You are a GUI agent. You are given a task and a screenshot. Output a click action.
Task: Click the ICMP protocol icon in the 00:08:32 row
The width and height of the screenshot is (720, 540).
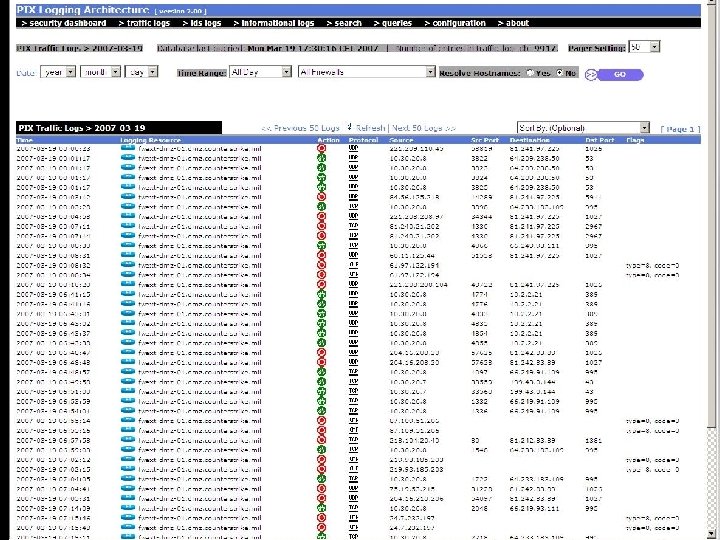[353, 265]
